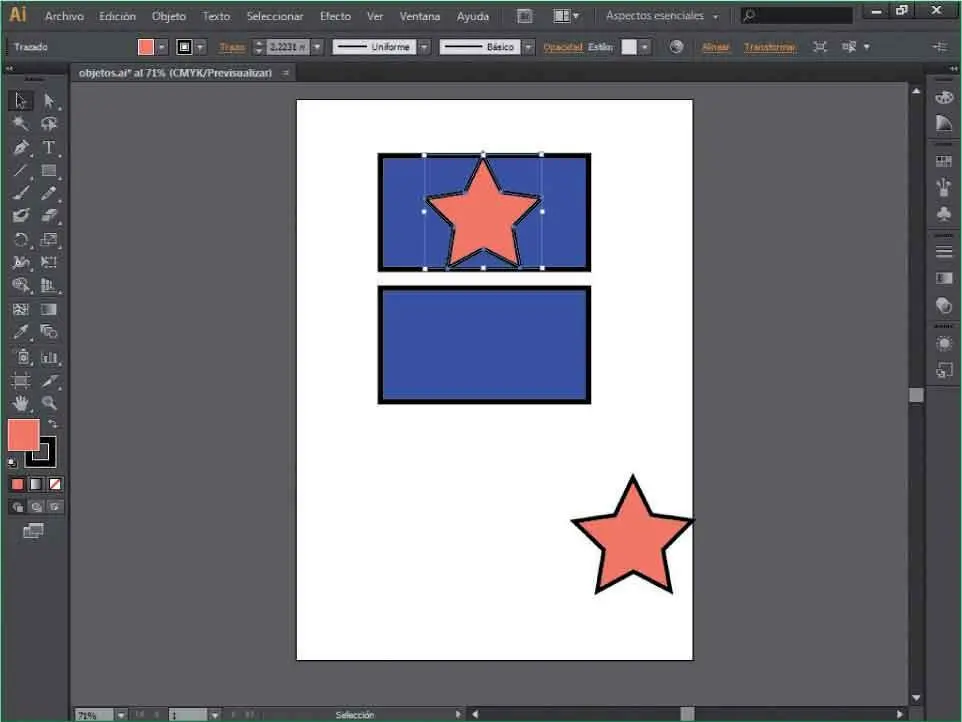Open artboard navigation dropdown

(x=214, y=715)
